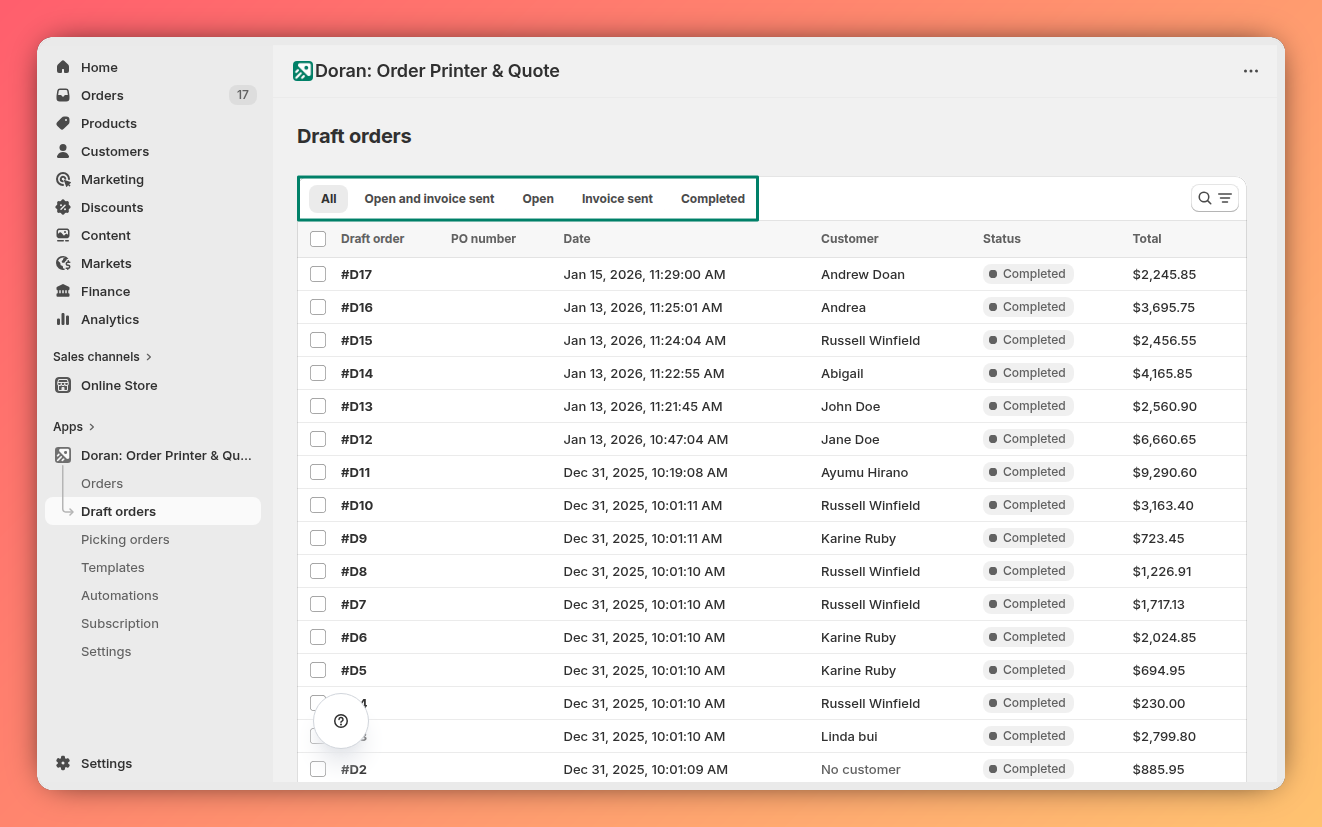The height and width of the screenshot is (827, 1322).
Task: Click the Customers person icon
Action: click(x=63, y=151)
